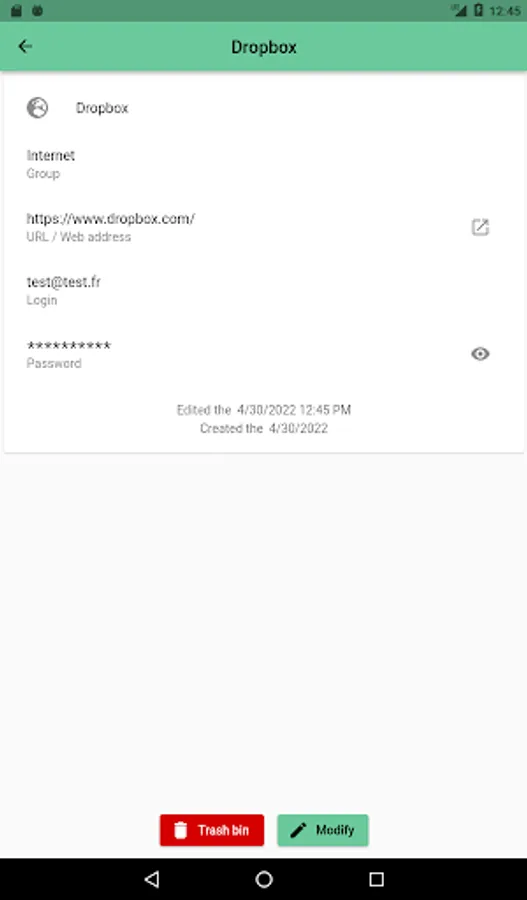The height and width of the screenshot is (900, 527).
Task: Reveal the password with eye icon
Action: [480, 354]
